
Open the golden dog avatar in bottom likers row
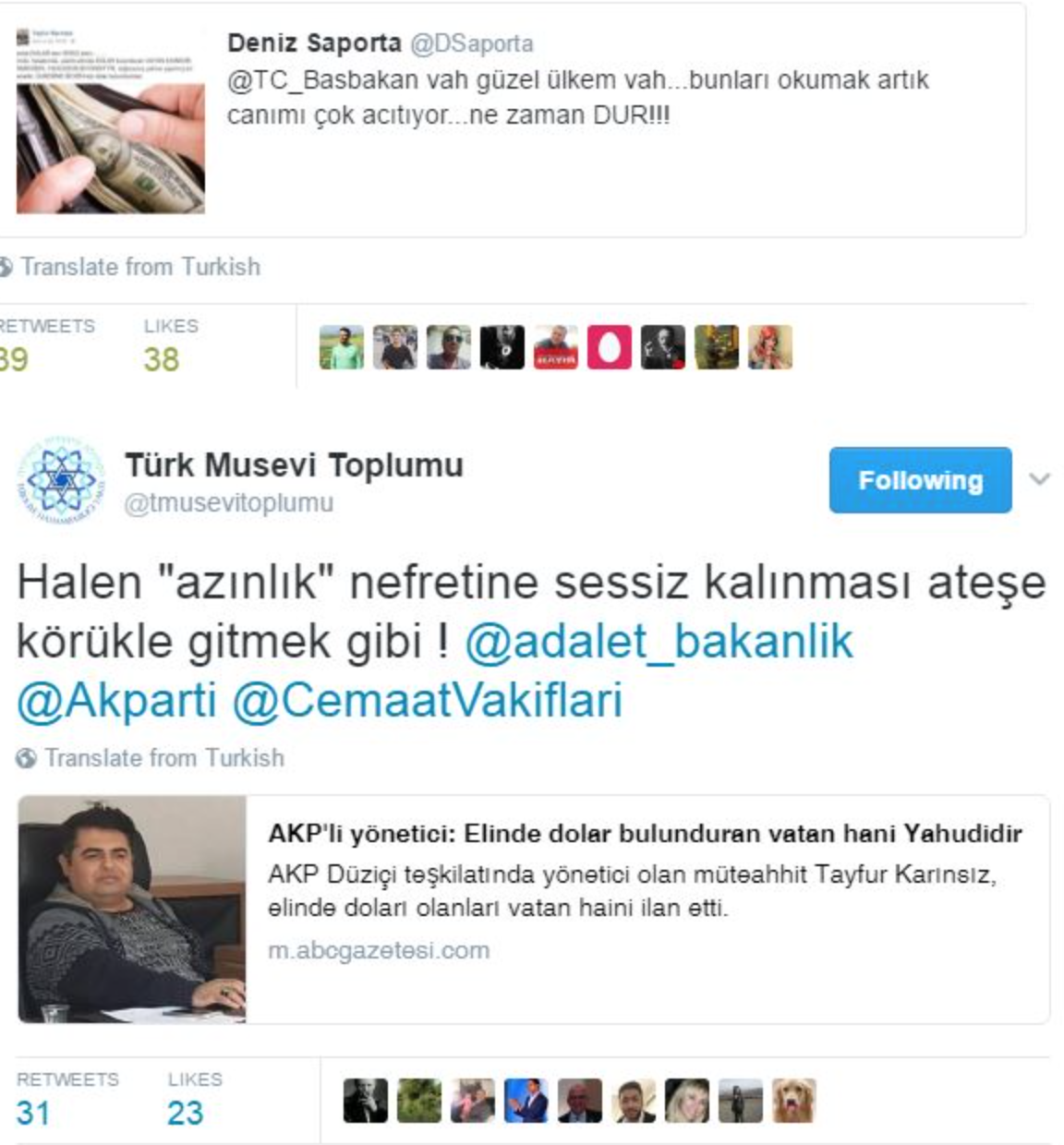[x=794, y=1101]
